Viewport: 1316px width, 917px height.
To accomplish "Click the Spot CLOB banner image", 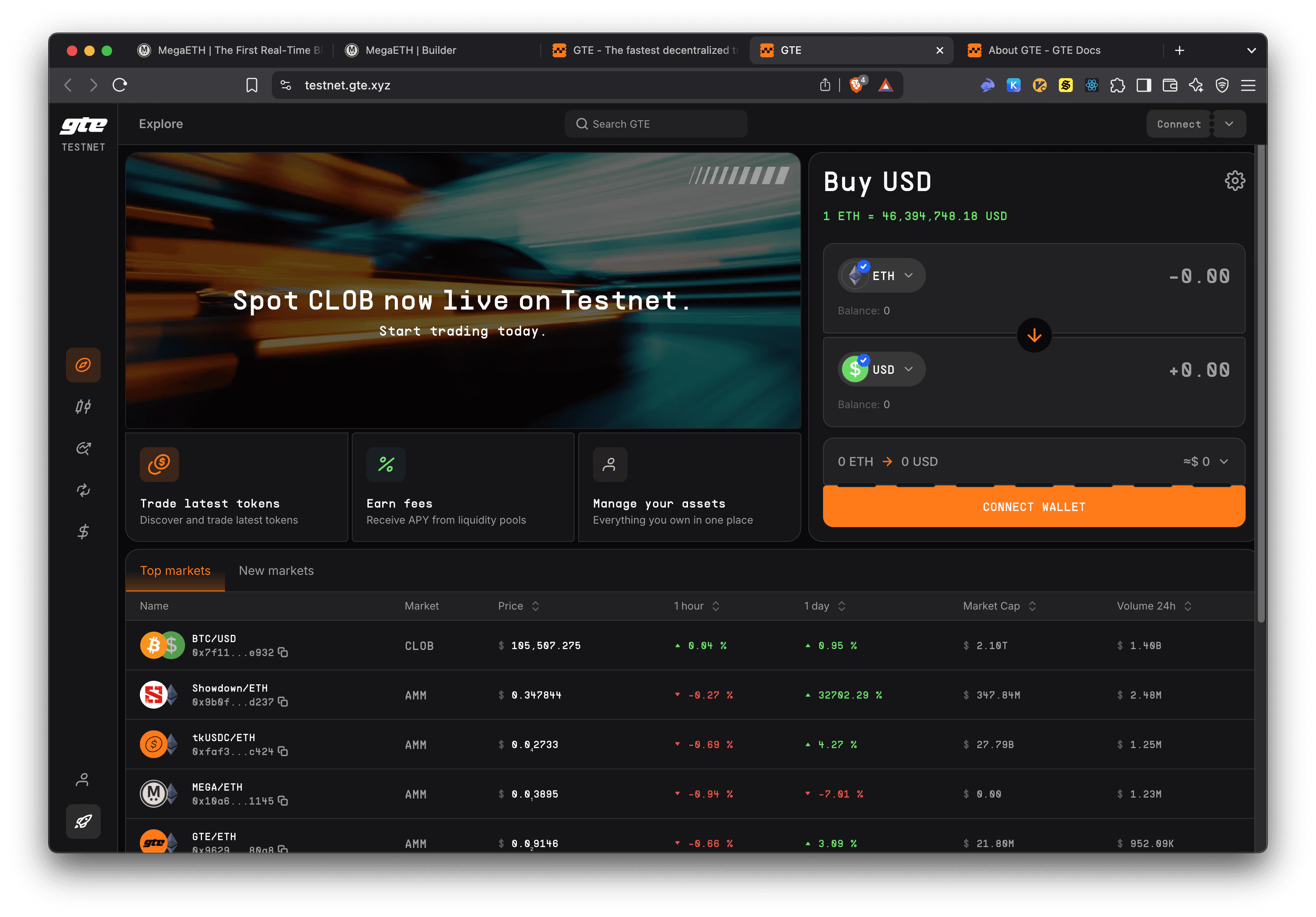I will (x=463, y=290).
